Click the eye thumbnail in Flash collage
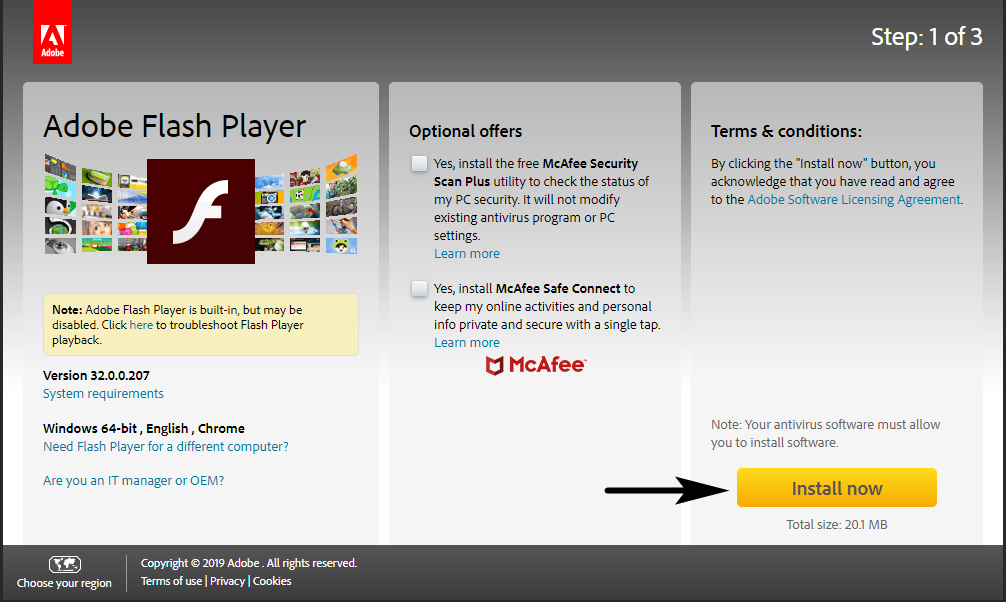The height and width of the screenshot is (602, 1006). pos(60,245)
